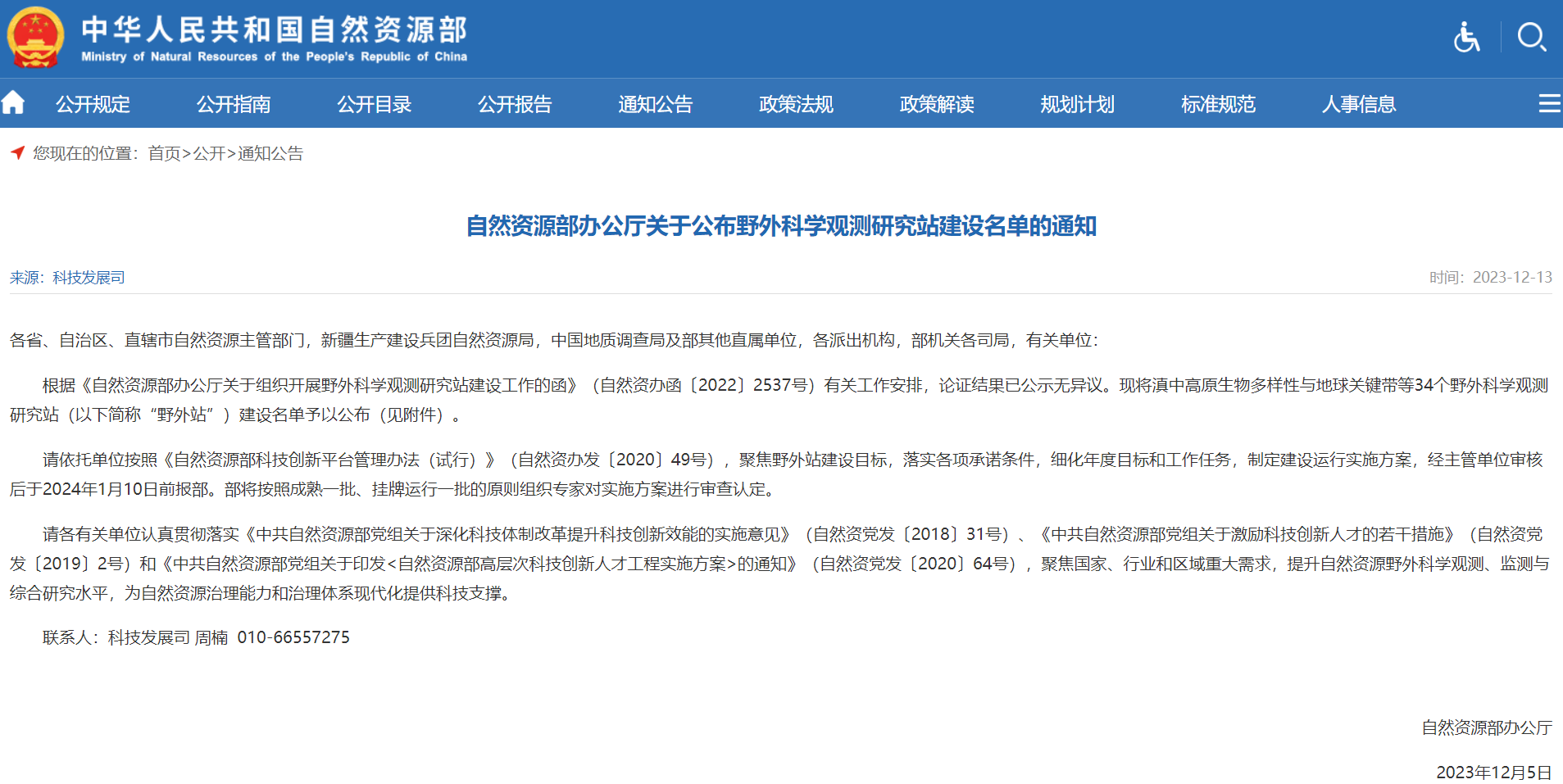Click the national emblem logo
Screen dimensions: 1563x784
35,38
